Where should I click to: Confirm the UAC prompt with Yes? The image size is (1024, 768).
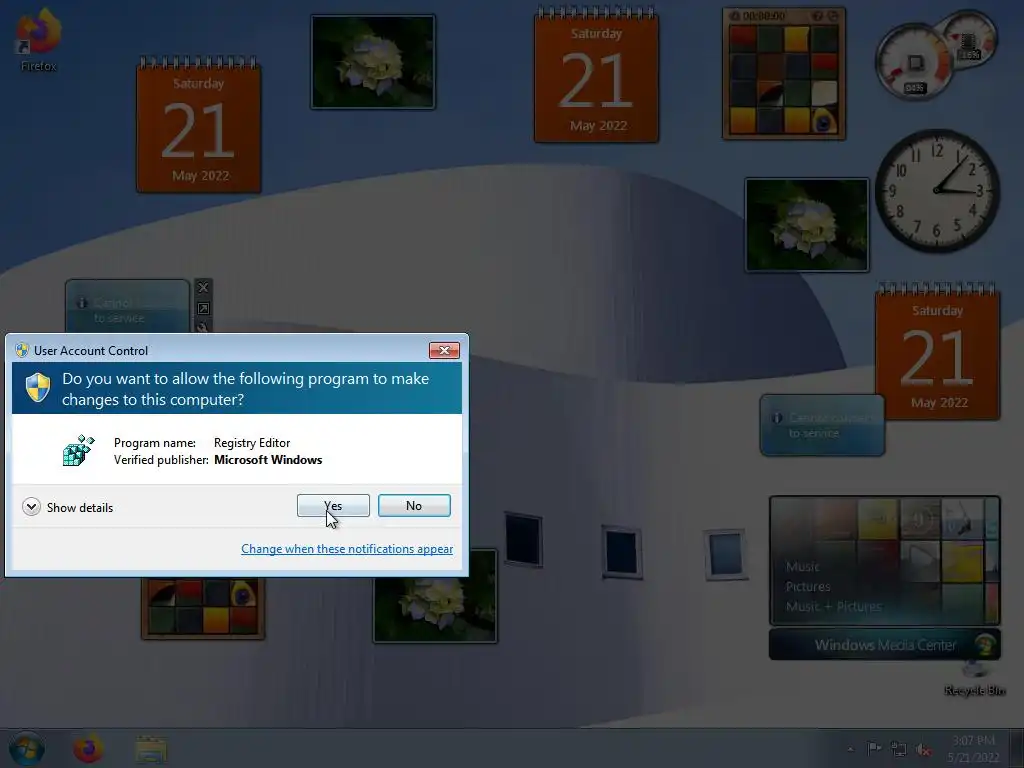333,505
